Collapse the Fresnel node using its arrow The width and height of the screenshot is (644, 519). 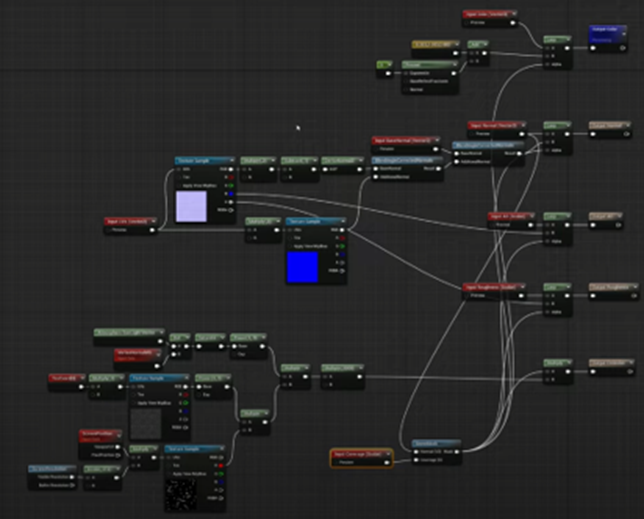pyautogui.click(x=454, y=65)
